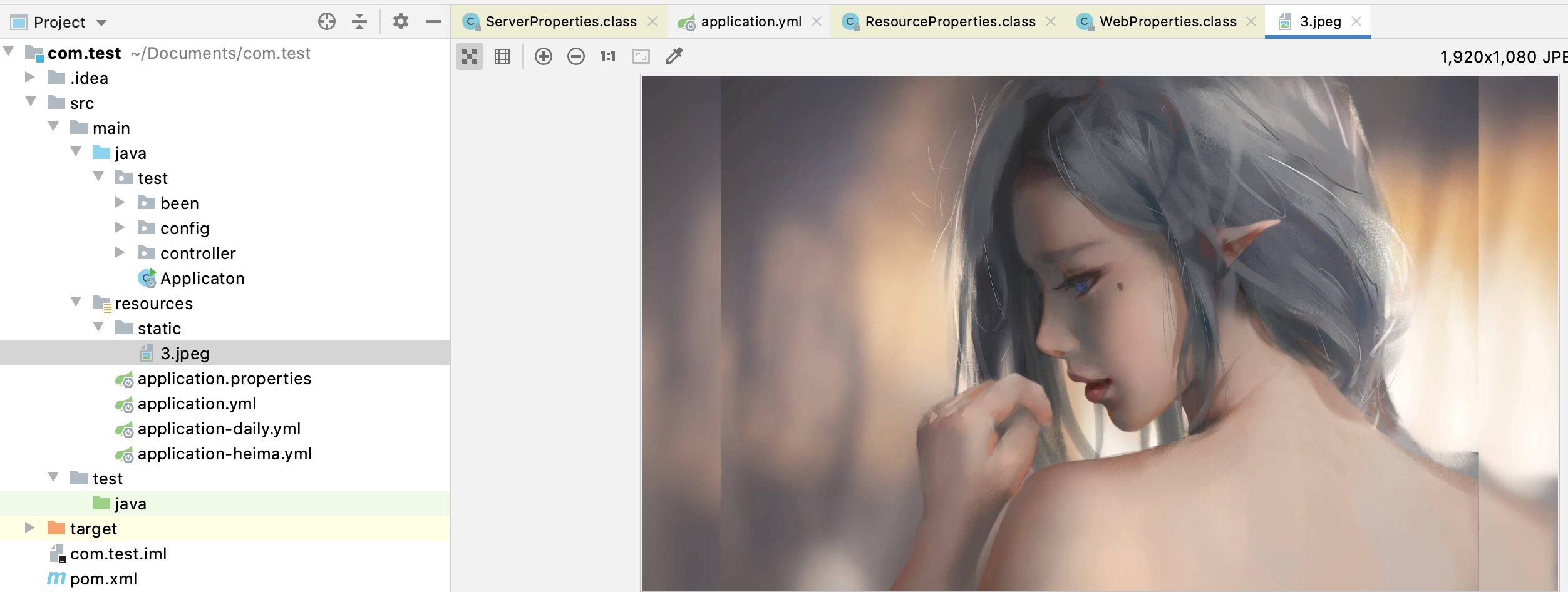1568x592 pixels.
Task: Select the com.test project root row
Action: (225, 53)
